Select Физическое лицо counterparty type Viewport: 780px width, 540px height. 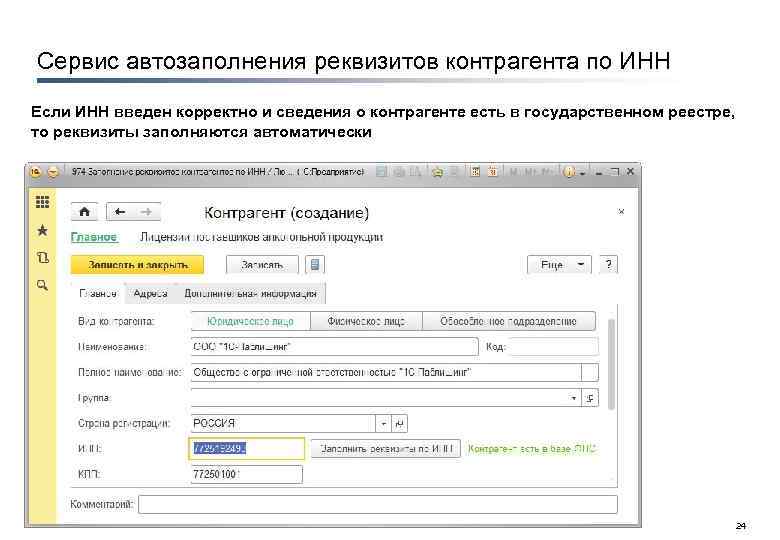tap(366, 321)
